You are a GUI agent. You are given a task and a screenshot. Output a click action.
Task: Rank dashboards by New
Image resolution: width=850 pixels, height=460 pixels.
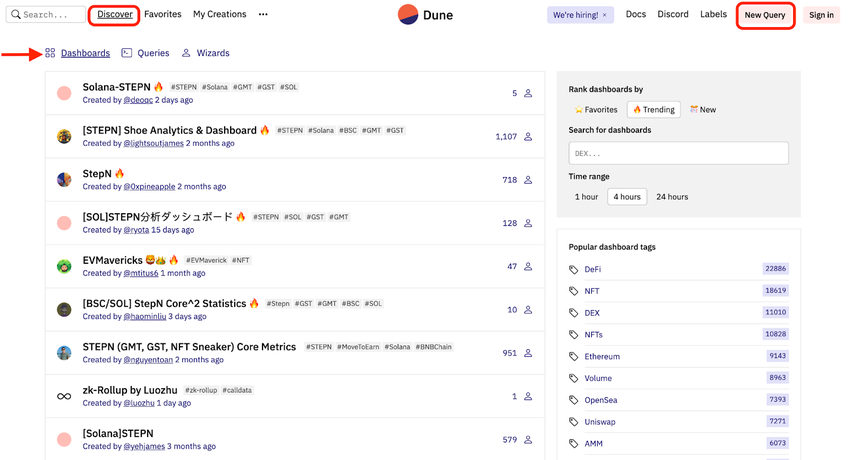[703, 110]
